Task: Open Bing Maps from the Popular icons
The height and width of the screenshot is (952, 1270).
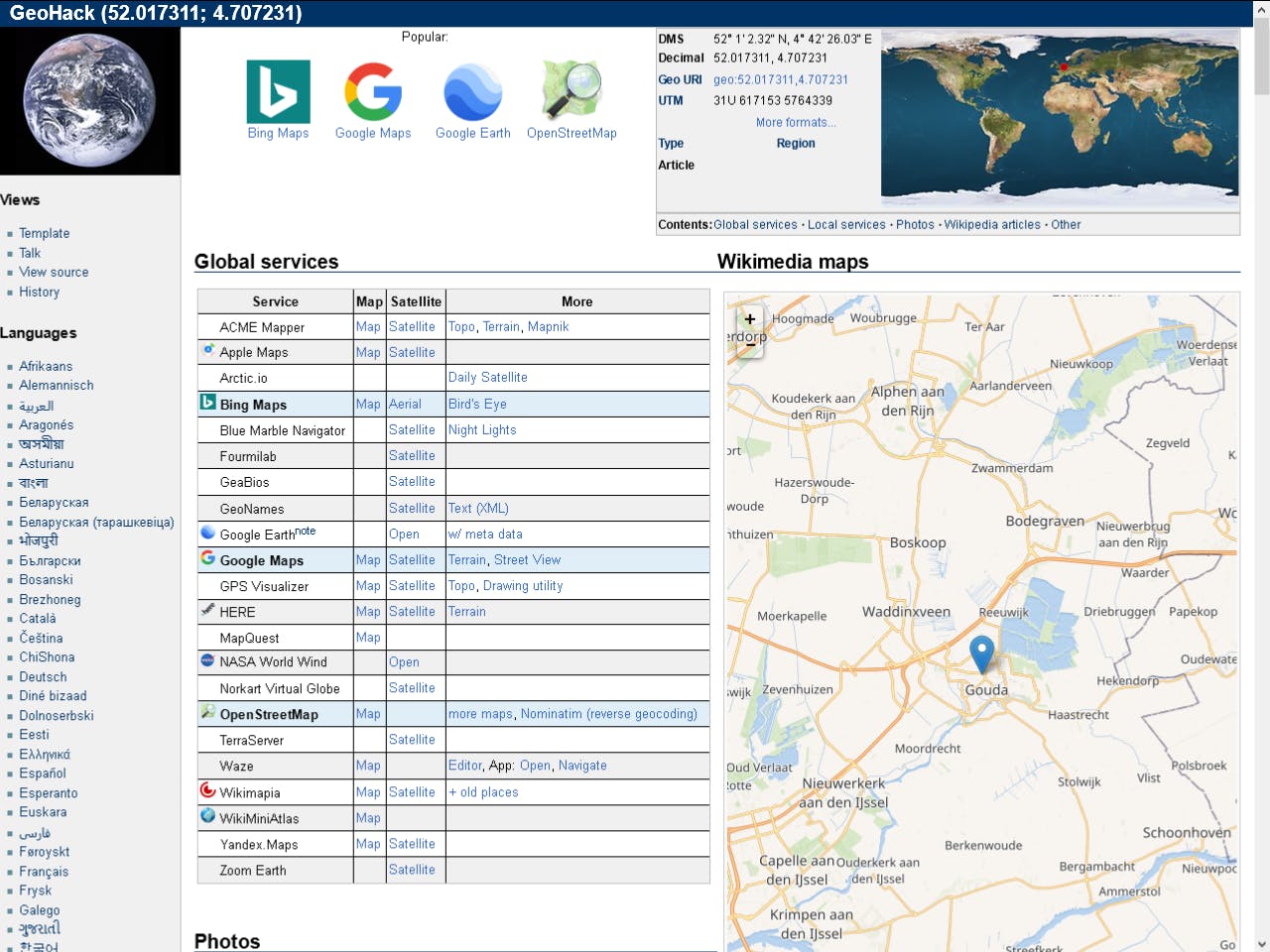Action: point(278,92)
